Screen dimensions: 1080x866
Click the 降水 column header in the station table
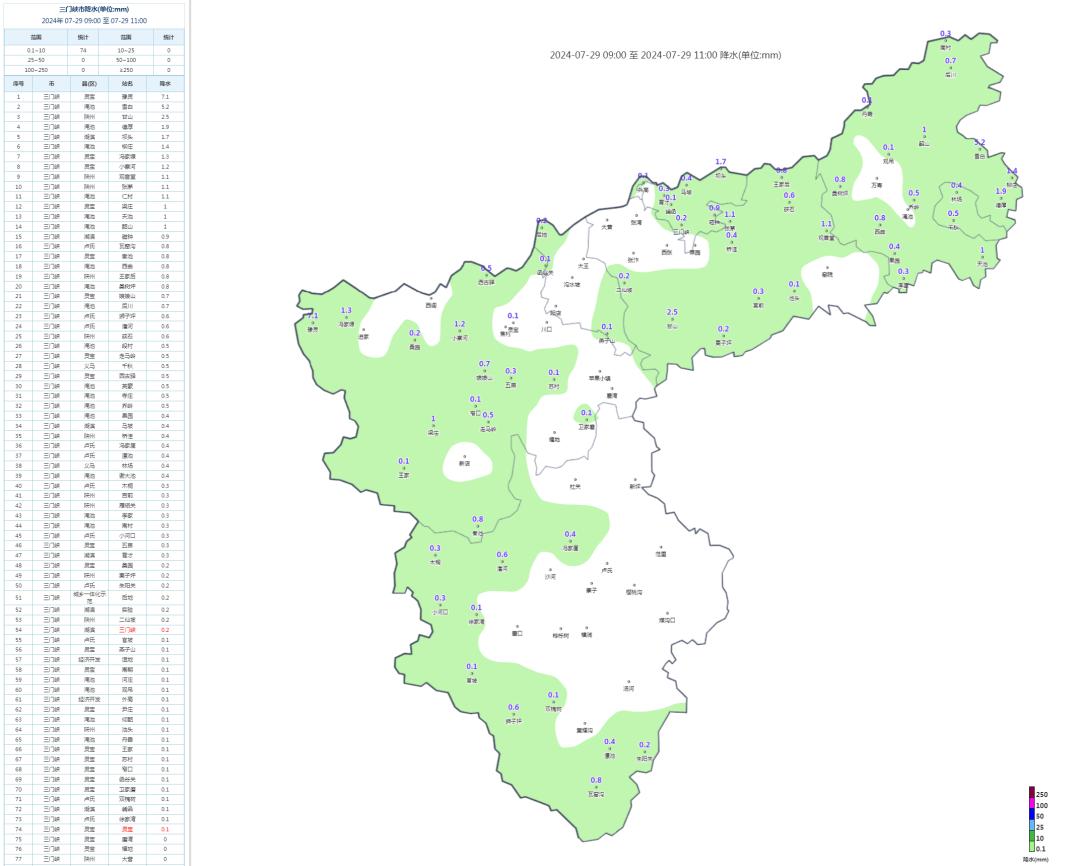(x=165, y=84)
